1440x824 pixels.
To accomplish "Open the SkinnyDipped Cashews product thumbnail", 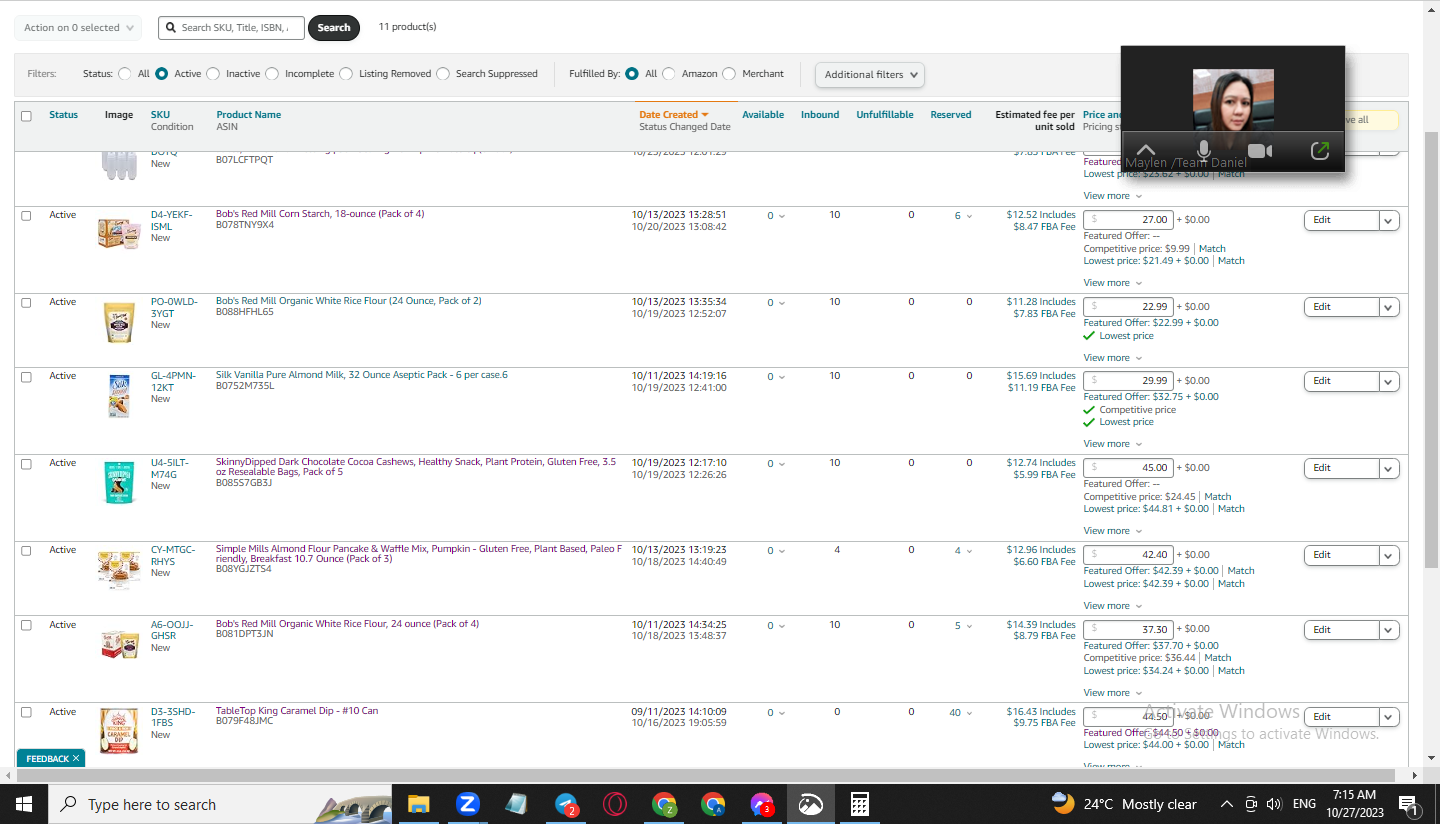I will [119, 483].
